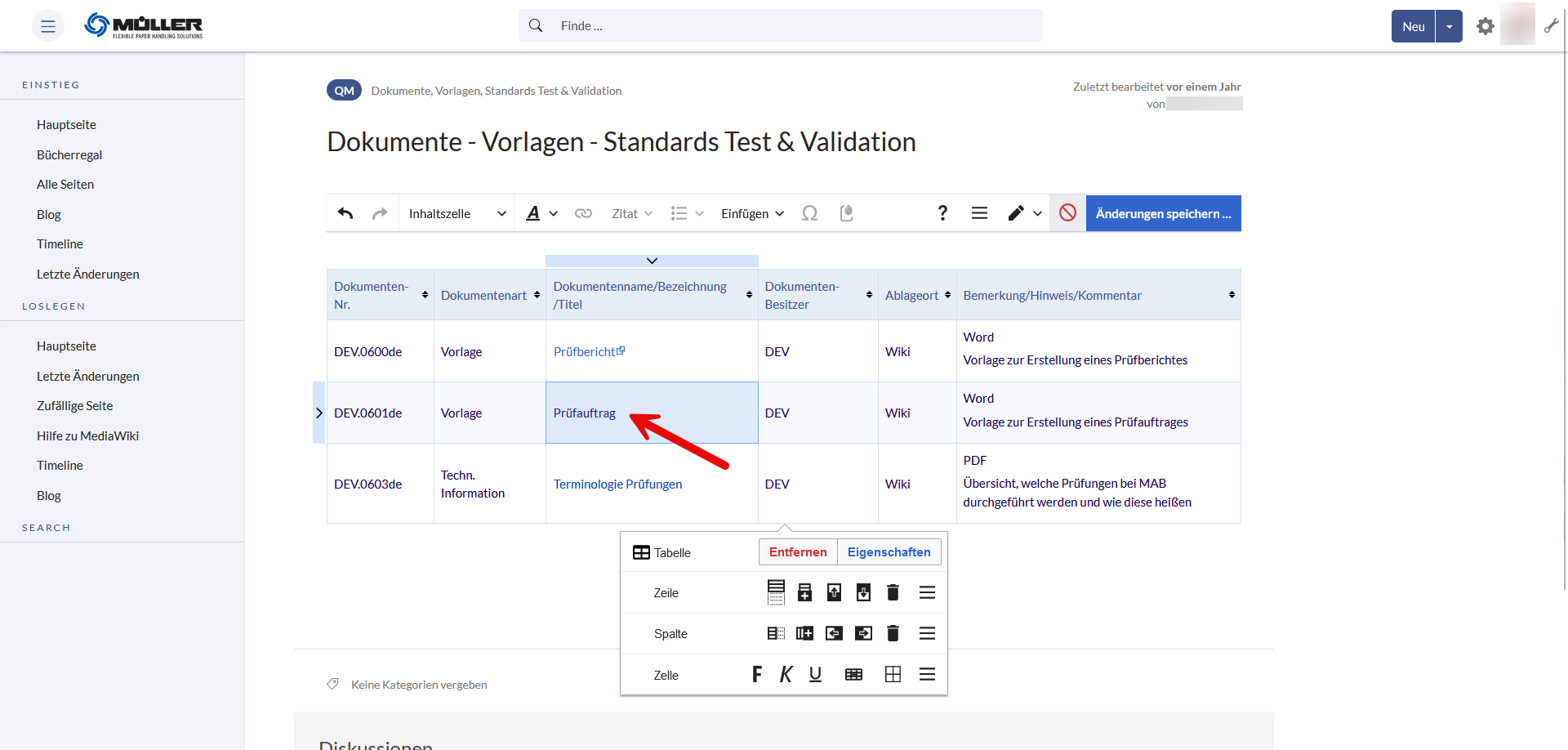This screenshot has width=1568, height=750.
Task: Move the row up
Action: (x=834, y=592)
